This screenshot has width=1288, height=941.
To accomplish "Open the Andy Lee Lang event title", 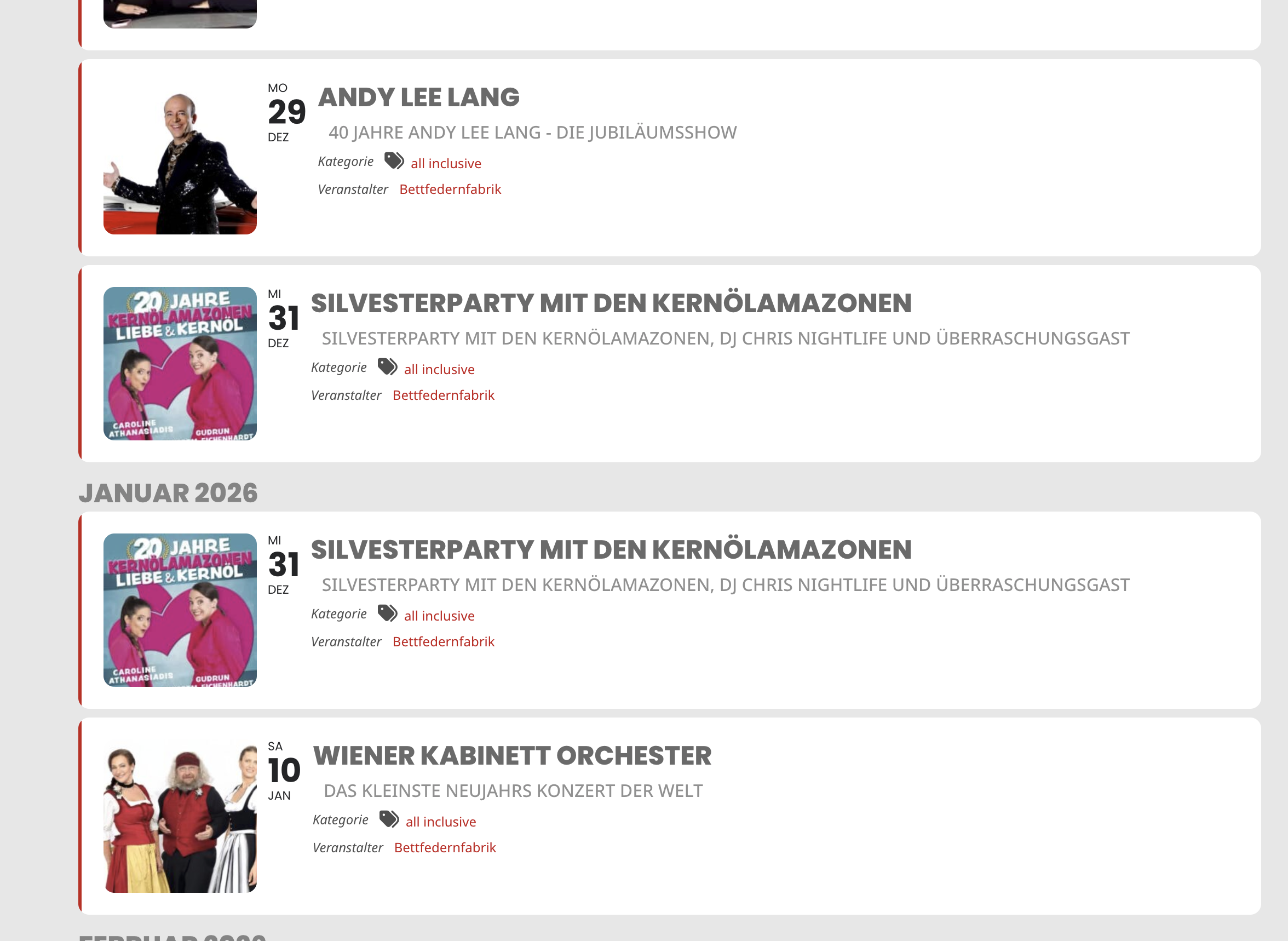I will pyautogui.click(x=418, y=97).
